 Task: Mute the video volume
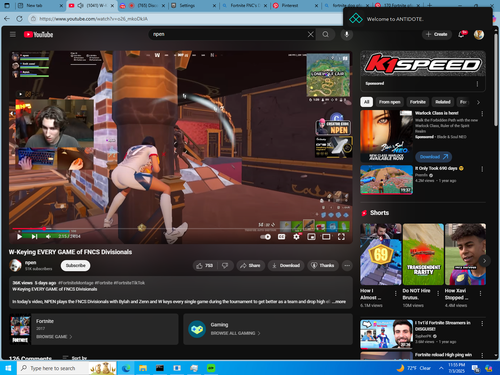(x=48, y=237)
